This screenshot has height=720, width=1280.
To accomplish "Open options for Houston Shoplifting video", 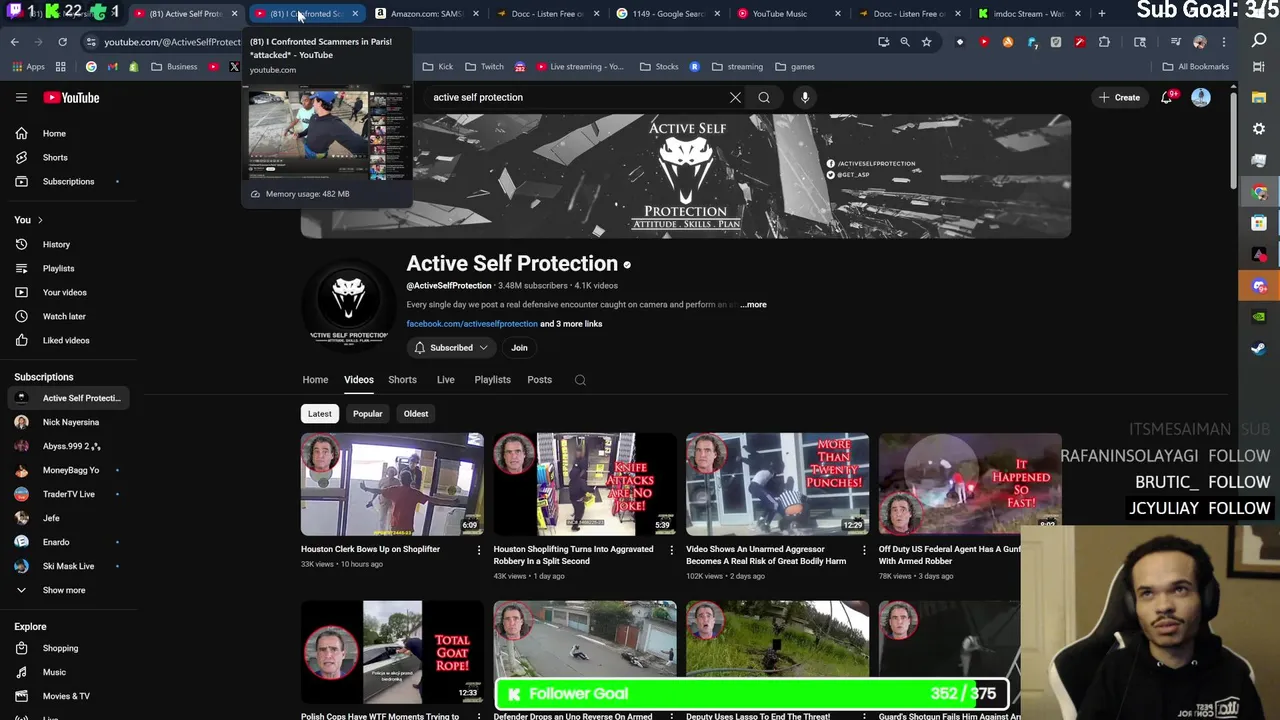I will click(671, 550).
